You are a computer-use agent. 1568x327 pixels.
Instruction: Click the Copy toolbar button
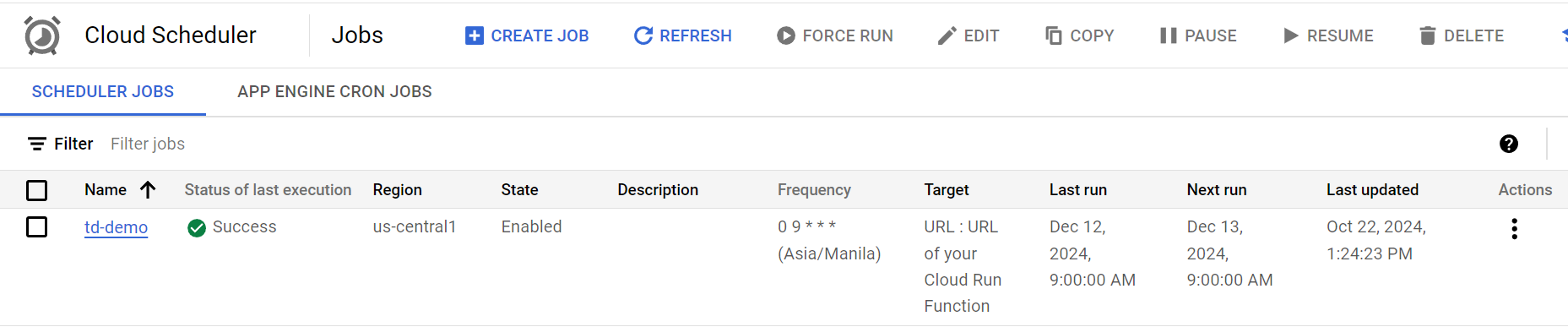[x=1079, y=35]
